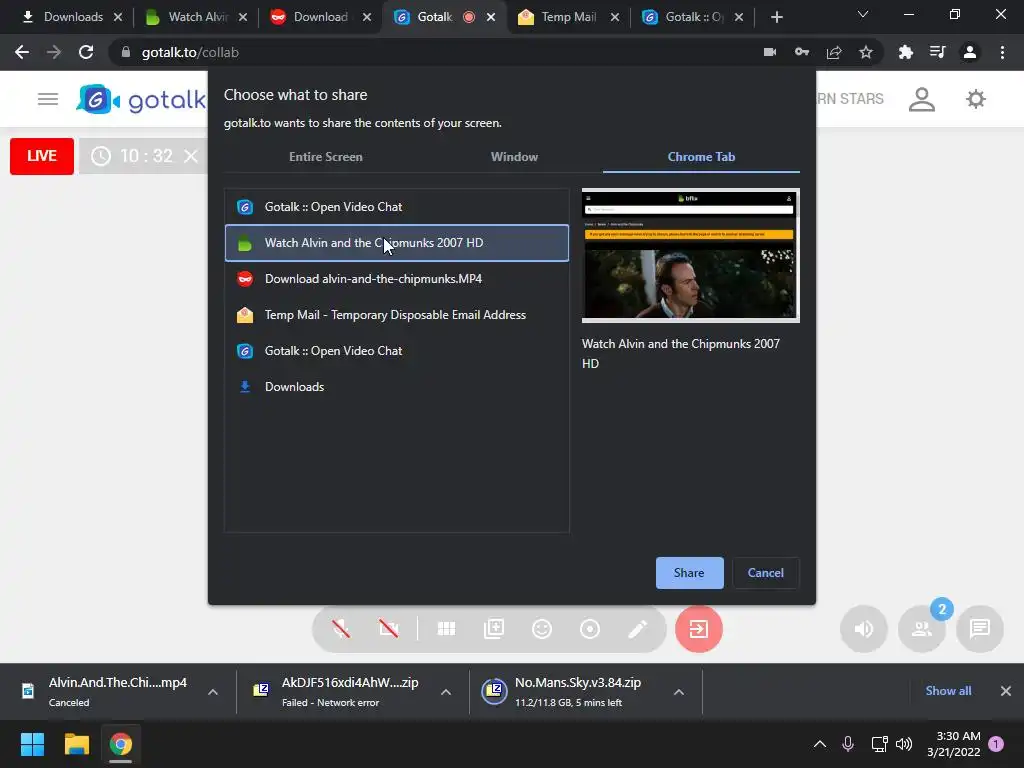Screen dimensions: 1024x768
Task: Select the pencil whiteboard icon
Action: tap(637, 629)
